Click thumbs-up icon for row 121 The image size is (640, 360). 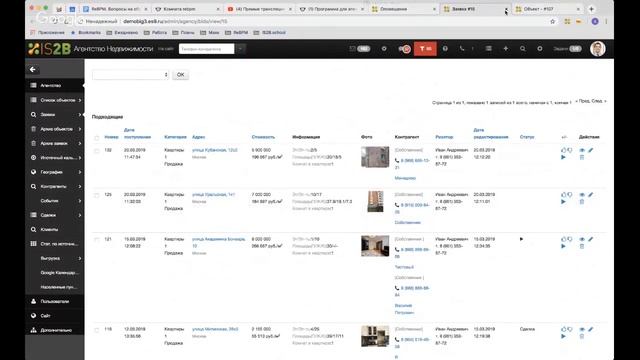[564, 239]
